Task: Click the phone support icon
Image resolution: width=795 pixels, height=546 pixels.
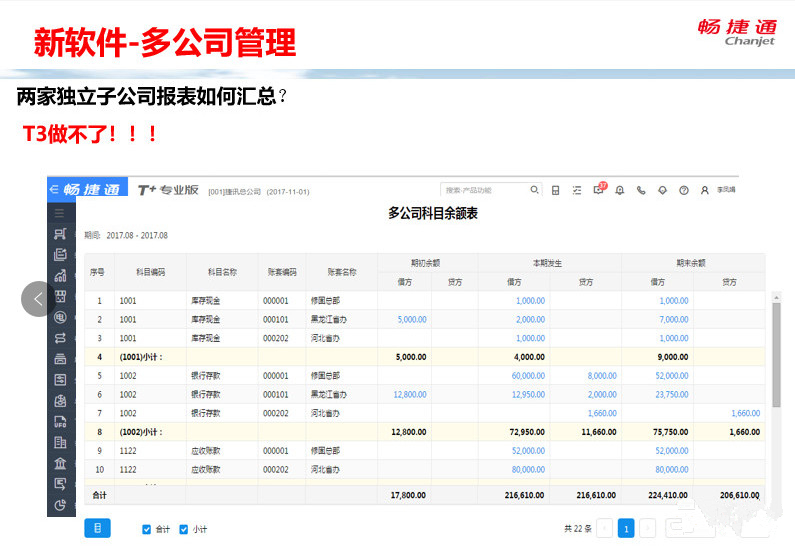Action: click(641, 190)
